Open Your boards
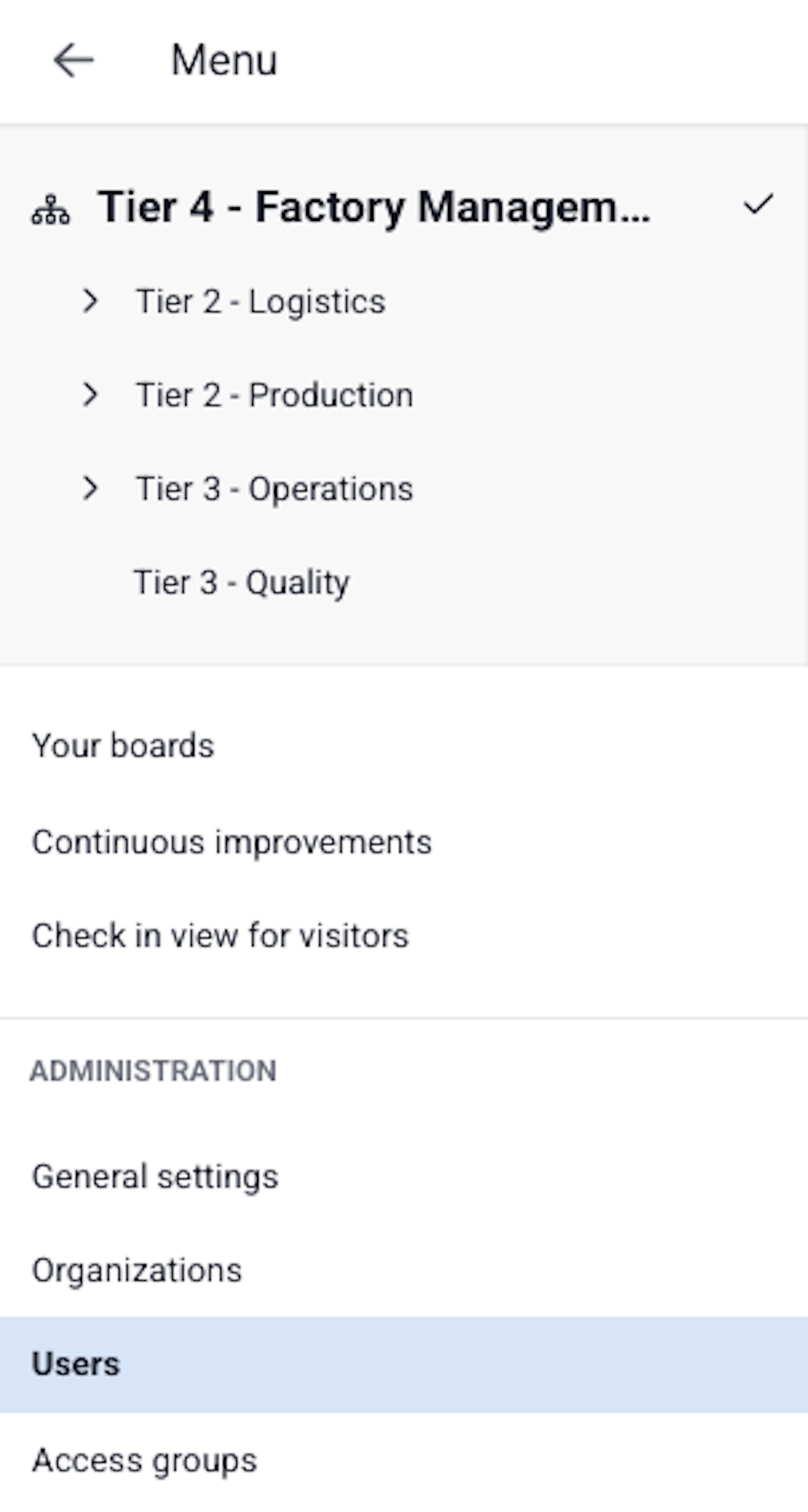 click(x=123, y=746)
